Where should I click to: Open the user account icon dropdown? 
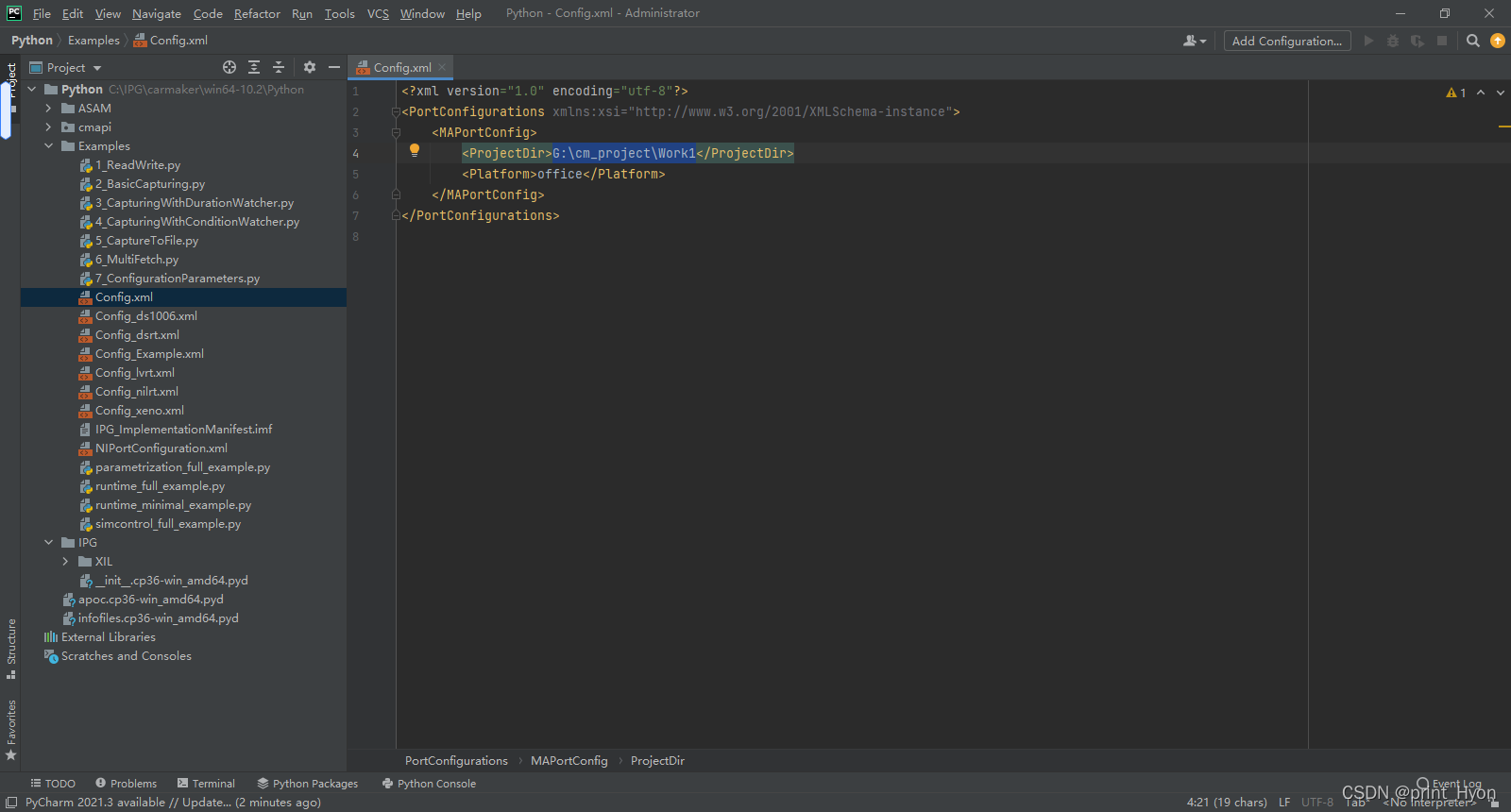(1195, 41)
